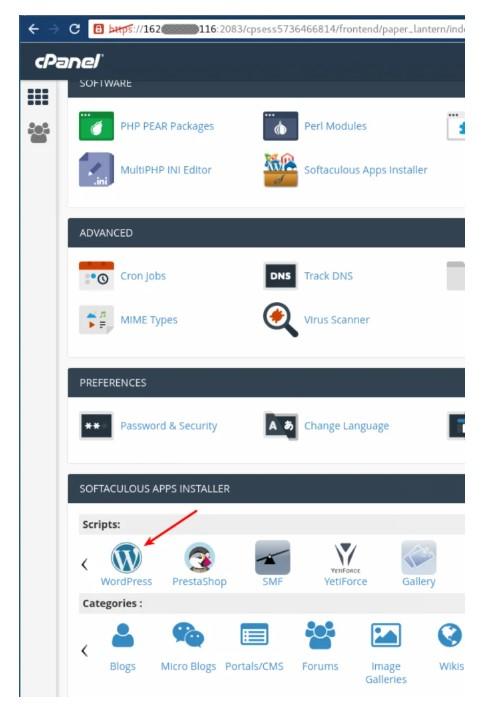The width and height of the screenshot is (489, 707).
Task: Open the Image Galleries category icon
Action: (x=386, y=635)
